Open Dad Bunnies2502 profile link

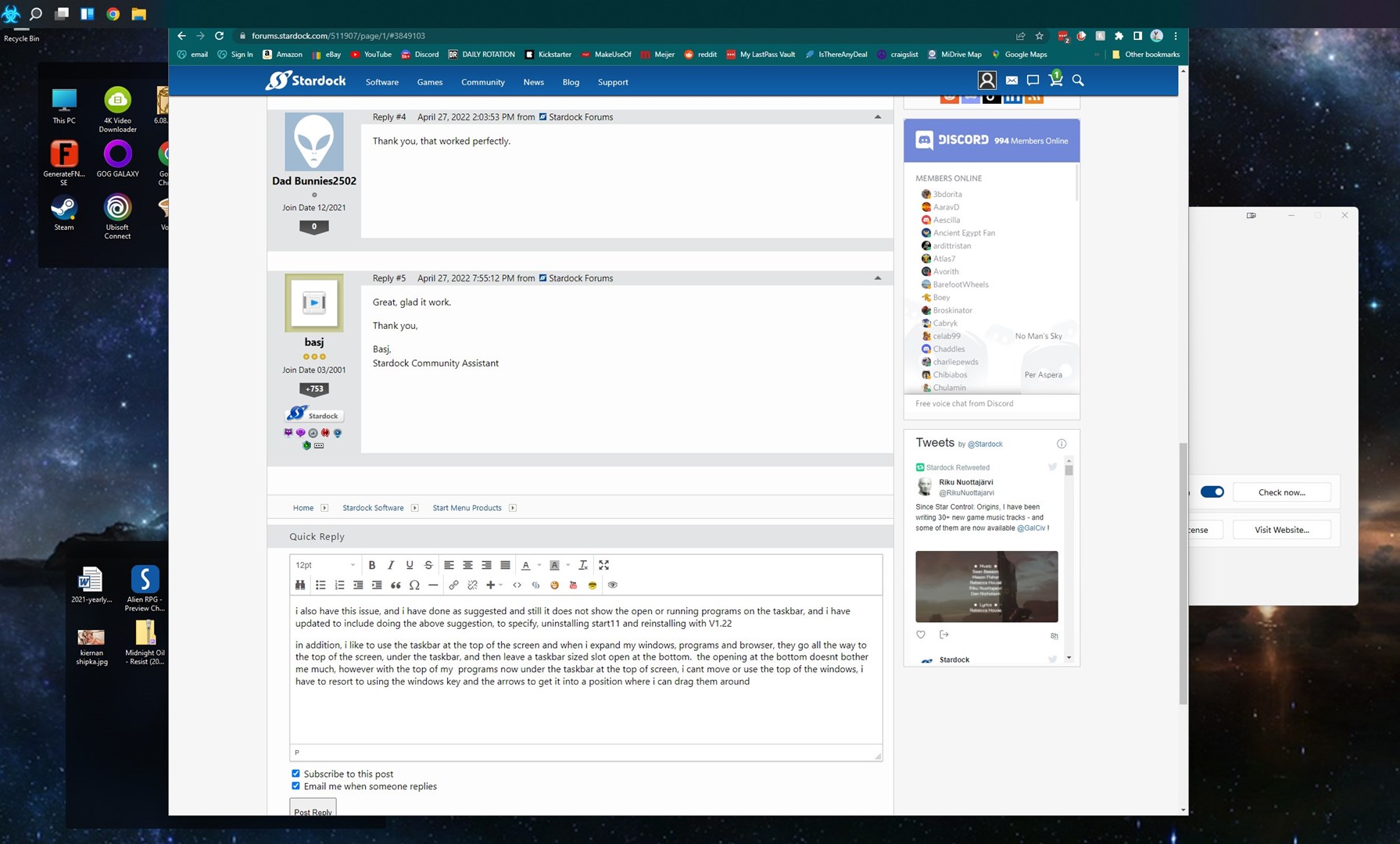[x=314, y=181]
